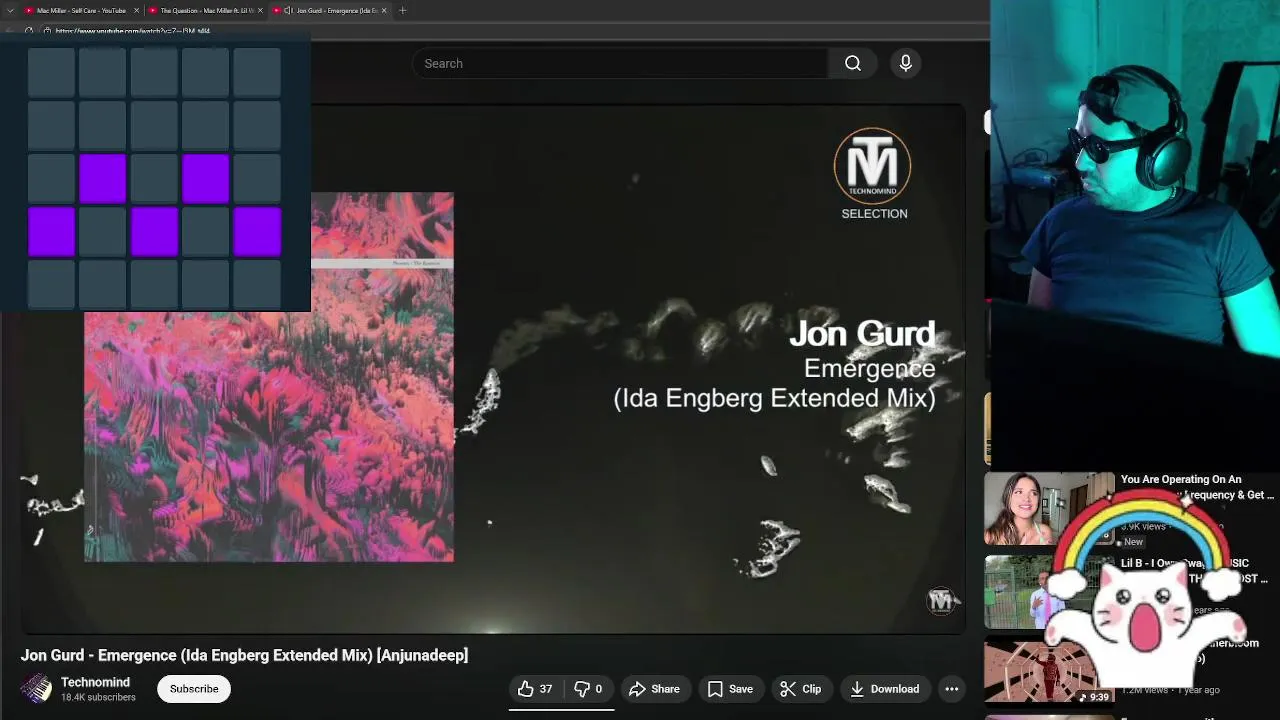
Task: Share the Jon Gurd video
Action: (654, 689)
